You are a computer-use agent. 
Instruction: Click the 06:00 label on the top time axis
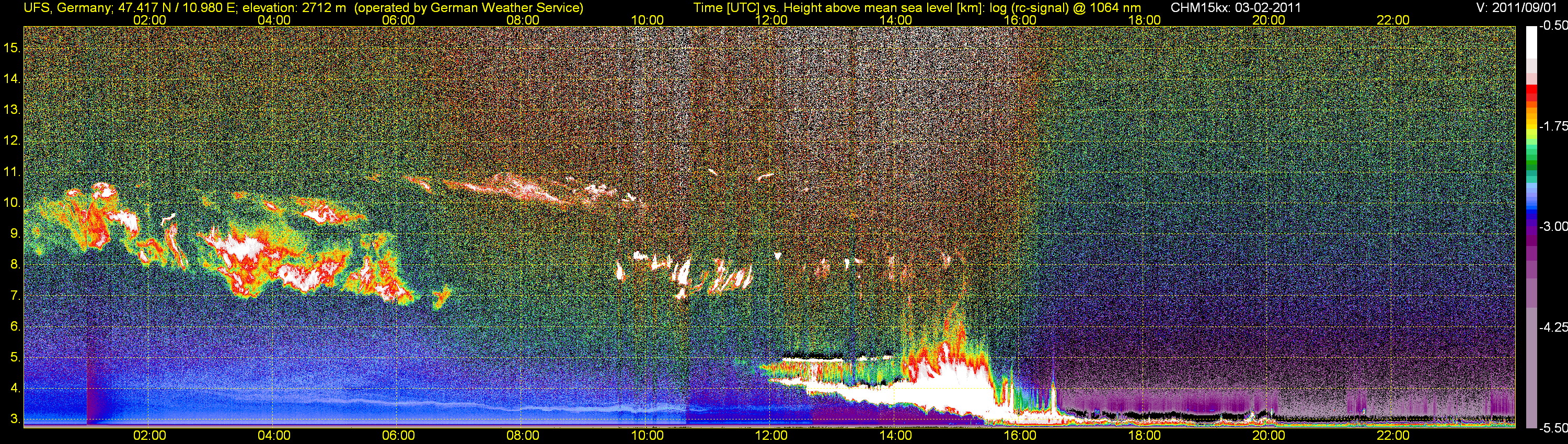pos(398,20)
